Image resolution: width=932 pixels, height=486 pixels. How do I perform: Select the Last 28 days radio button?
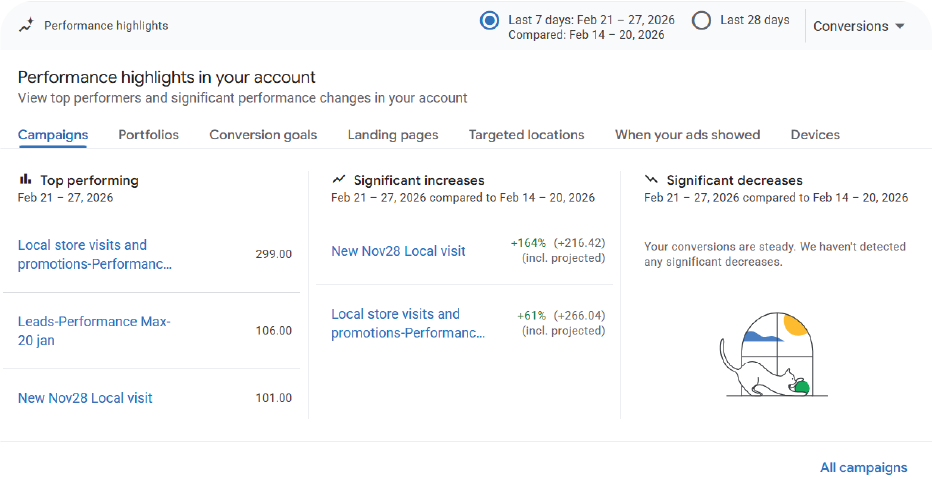(701, 20)
